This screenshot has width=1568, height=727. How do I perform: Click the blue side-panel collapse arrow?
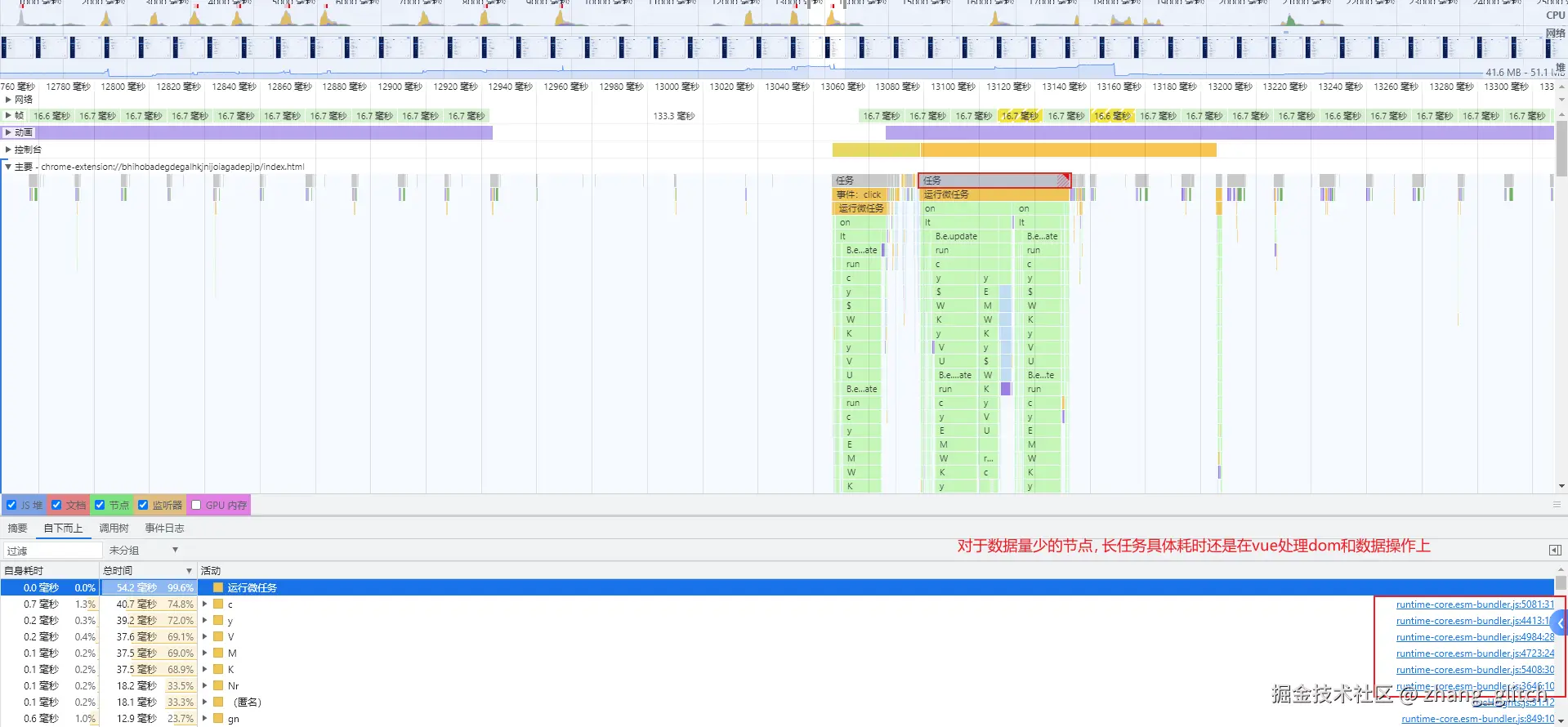(1560, 623)
